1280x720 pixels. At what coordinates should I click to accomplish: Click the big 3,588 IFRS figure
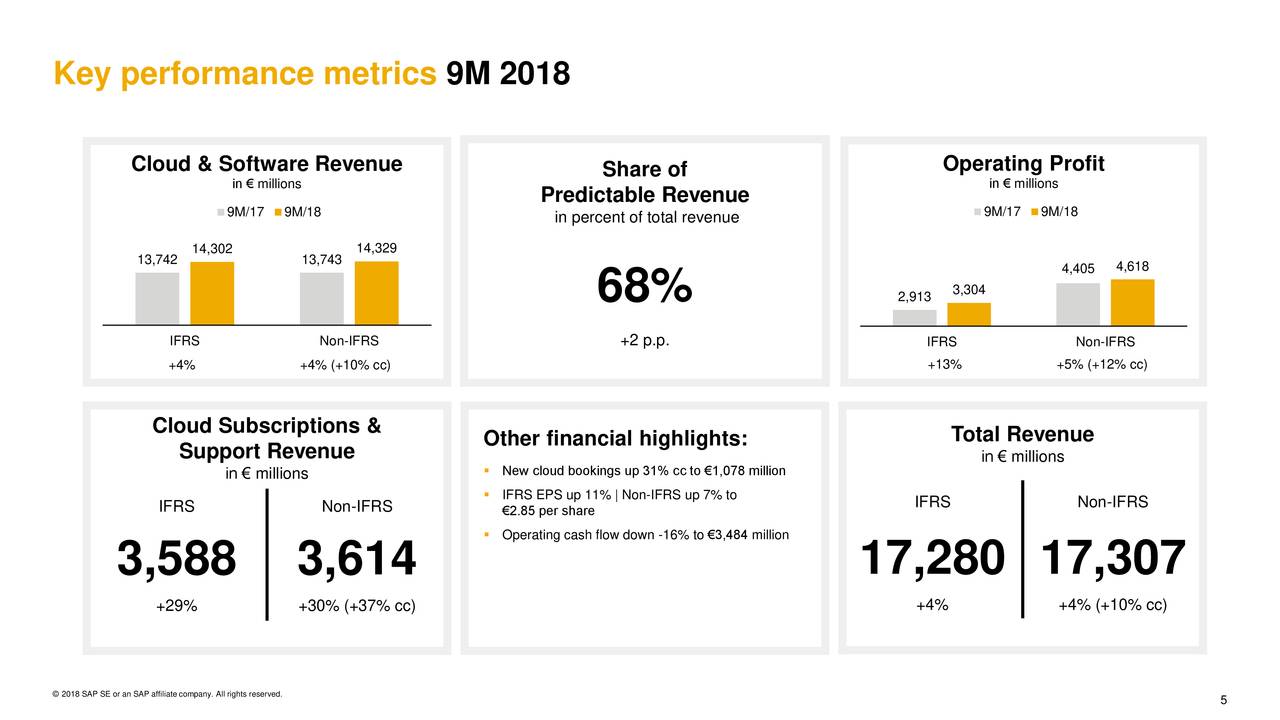click(177, 558)
